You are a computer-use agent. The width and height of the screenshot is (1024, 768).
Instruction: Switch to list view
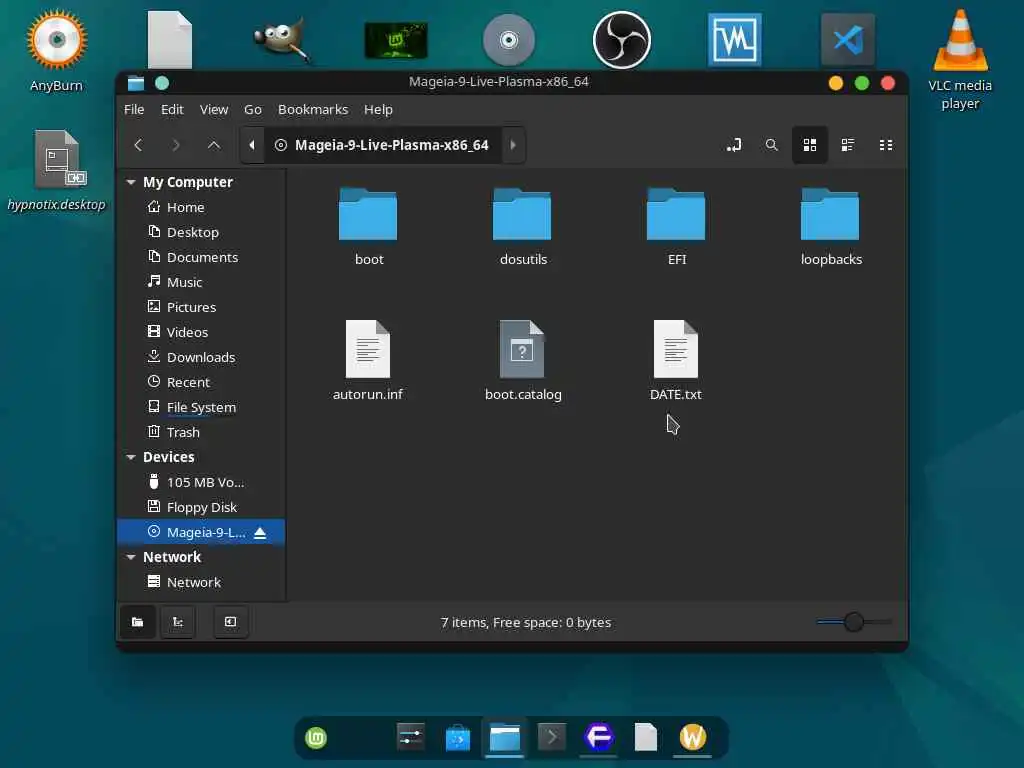(x=848, y=145)
